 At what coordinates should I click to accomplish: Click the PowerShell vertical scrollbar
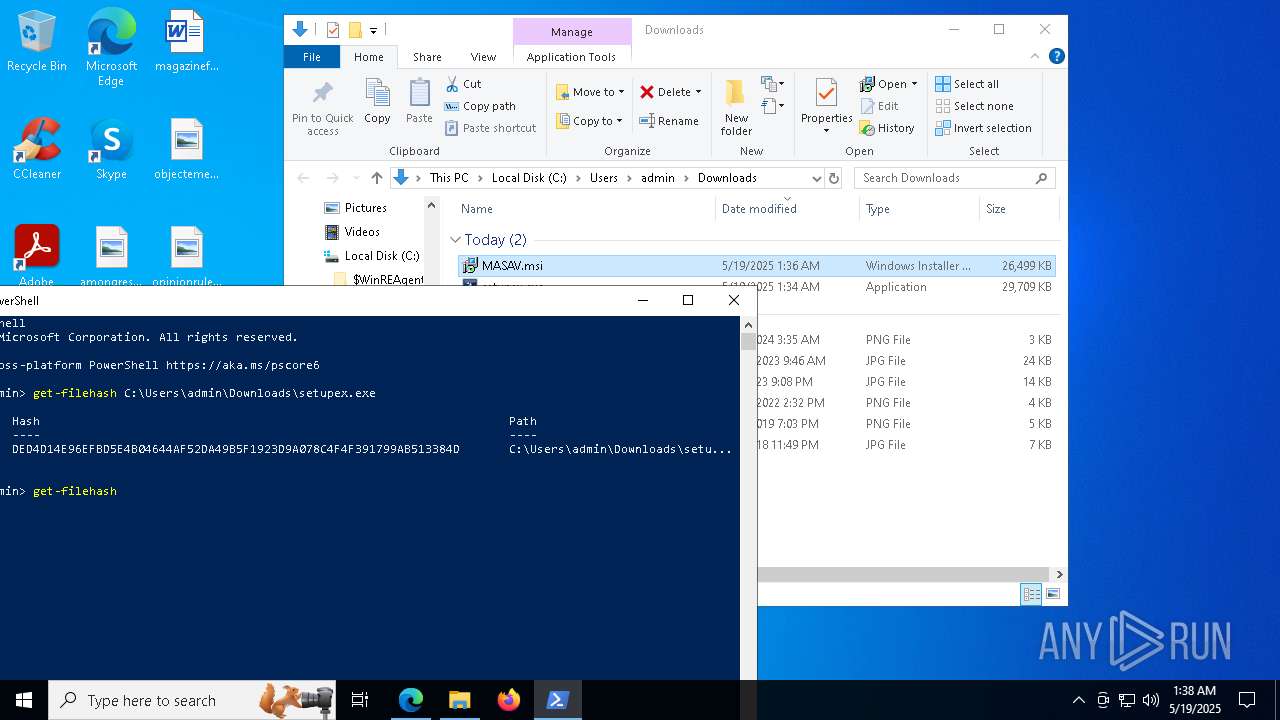point(748,498)
